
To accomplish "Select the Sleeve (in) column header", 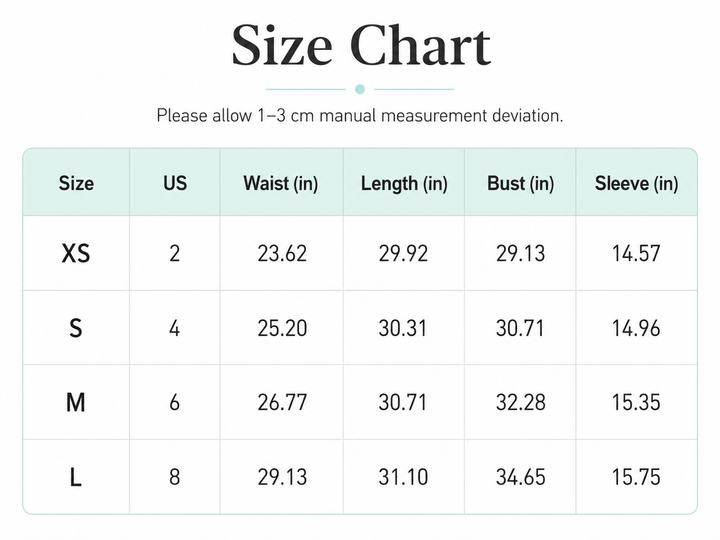I will pyautogui.click(x=636, y=184).
